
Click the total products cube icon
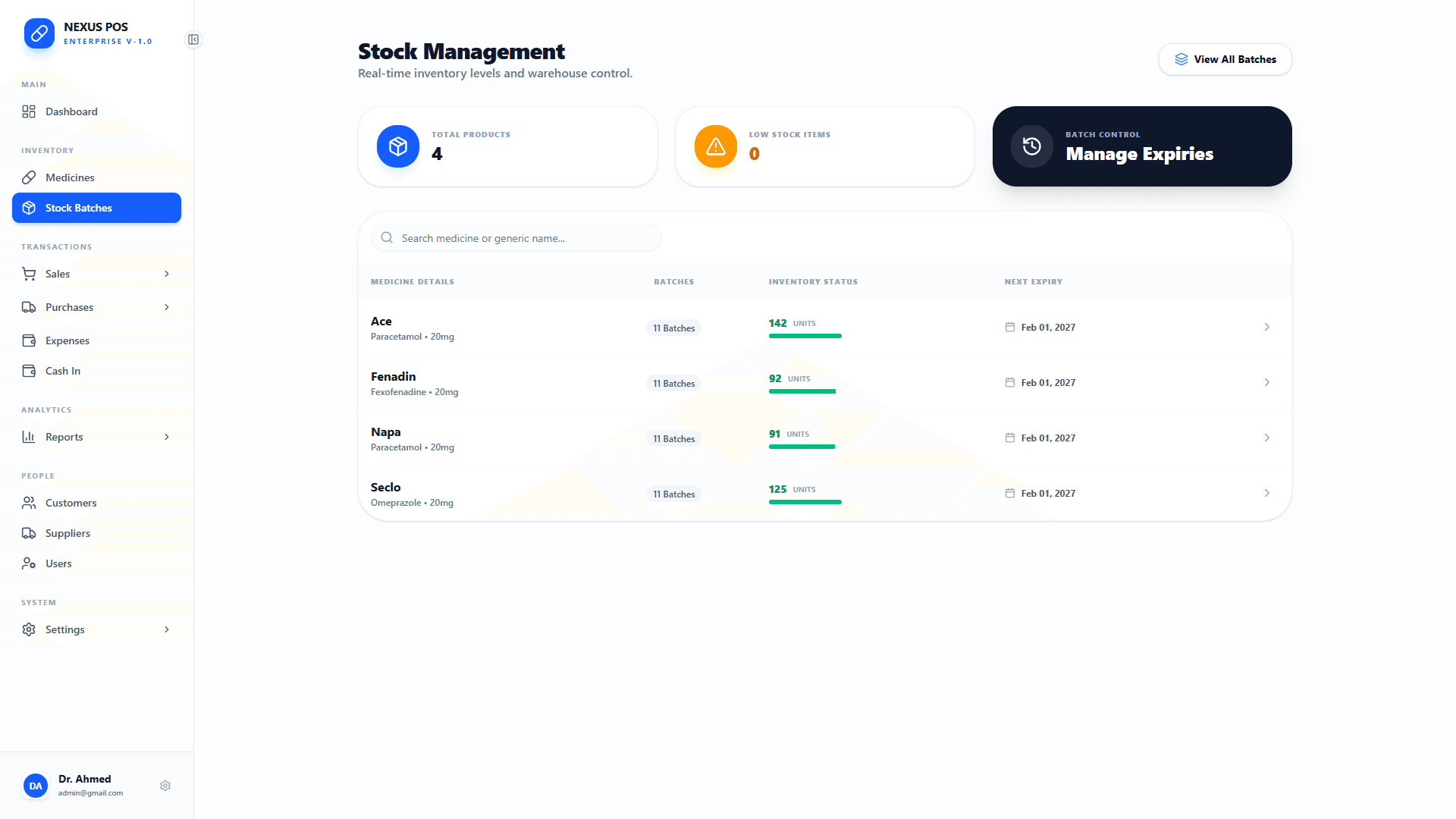(x=397, y=146)
